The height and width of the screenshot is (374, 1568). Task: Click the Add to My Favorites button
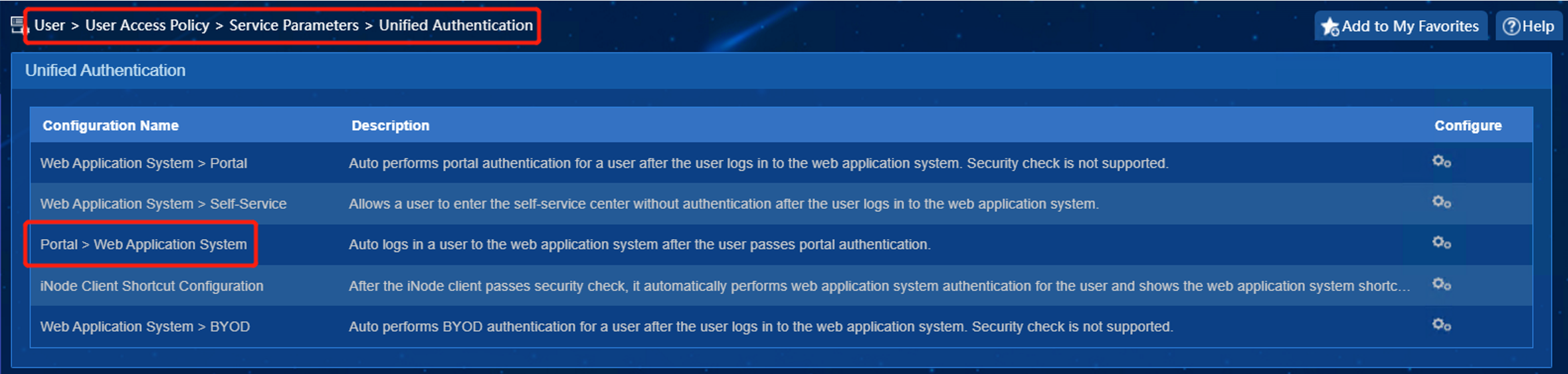click(x=1401, y=26)
